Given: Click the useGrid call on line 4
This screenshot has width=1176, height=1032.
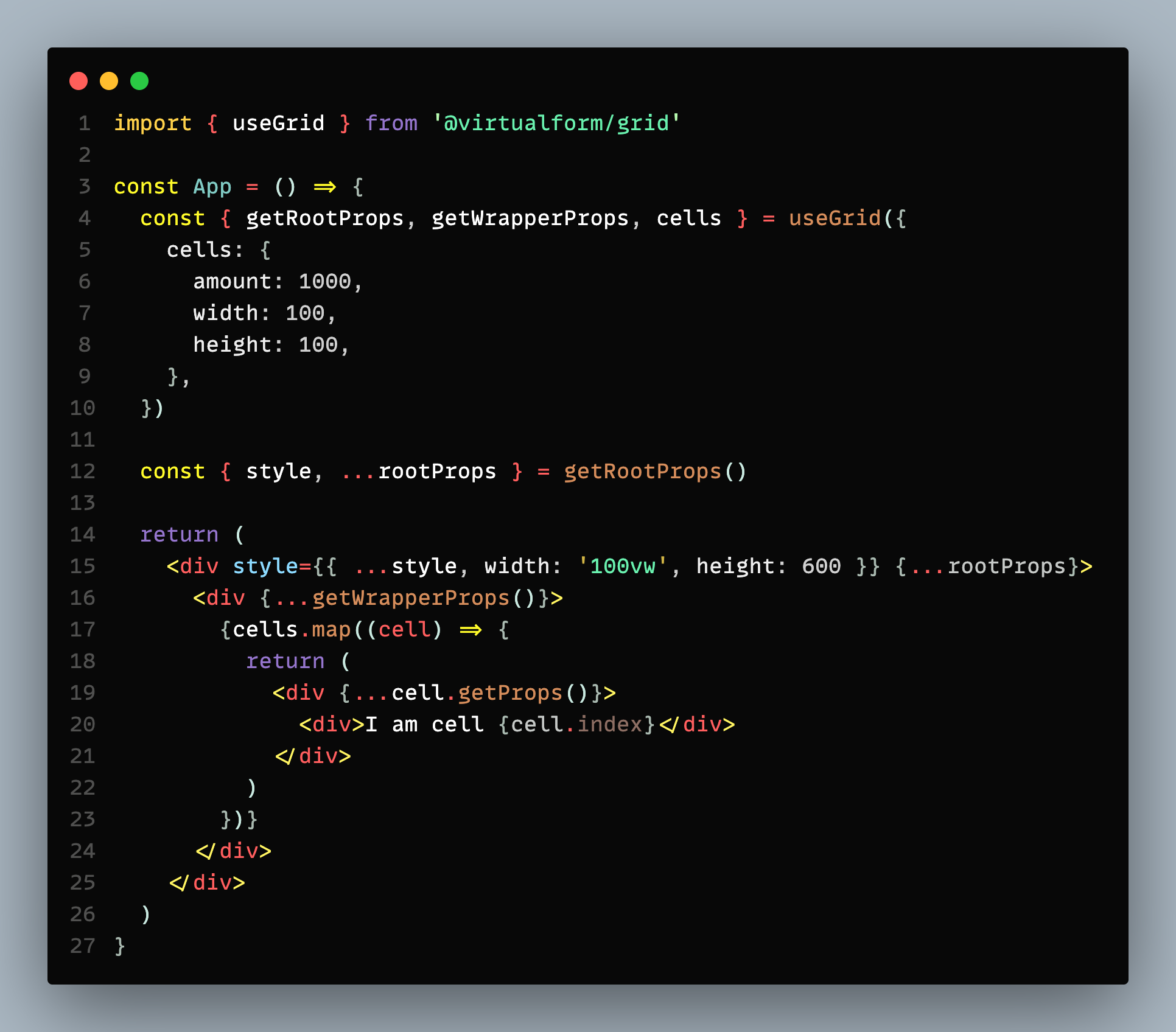Looking at the screenshot, I should tap(834, 218).
